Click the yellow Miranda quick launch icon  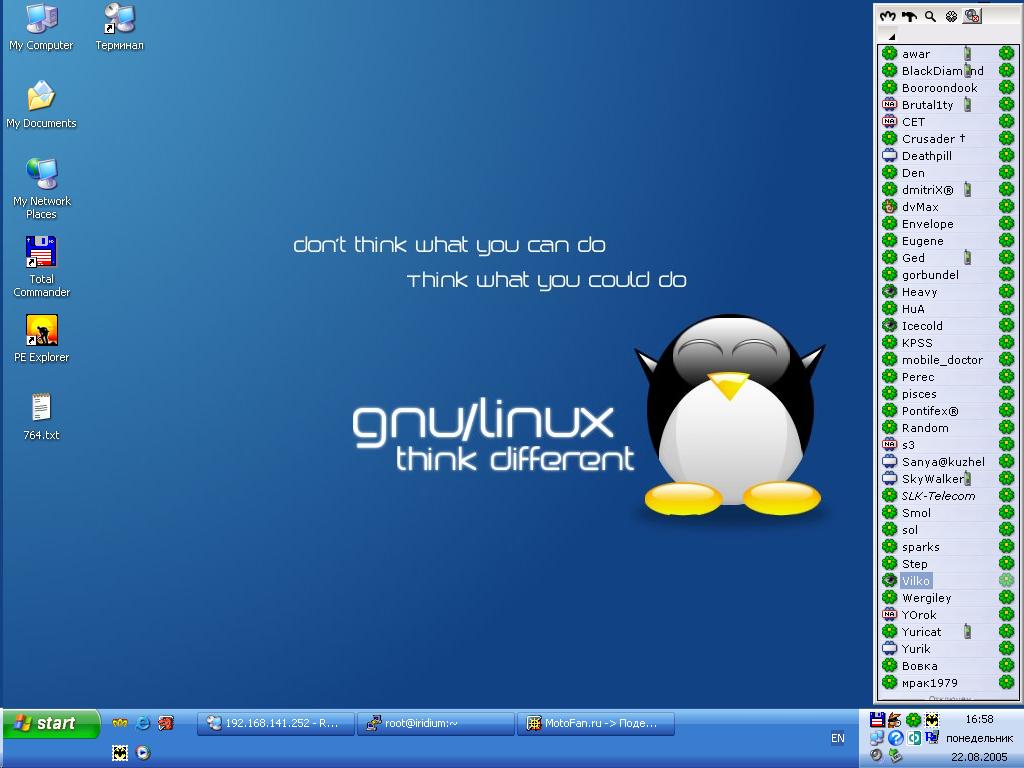pos(120,723)
